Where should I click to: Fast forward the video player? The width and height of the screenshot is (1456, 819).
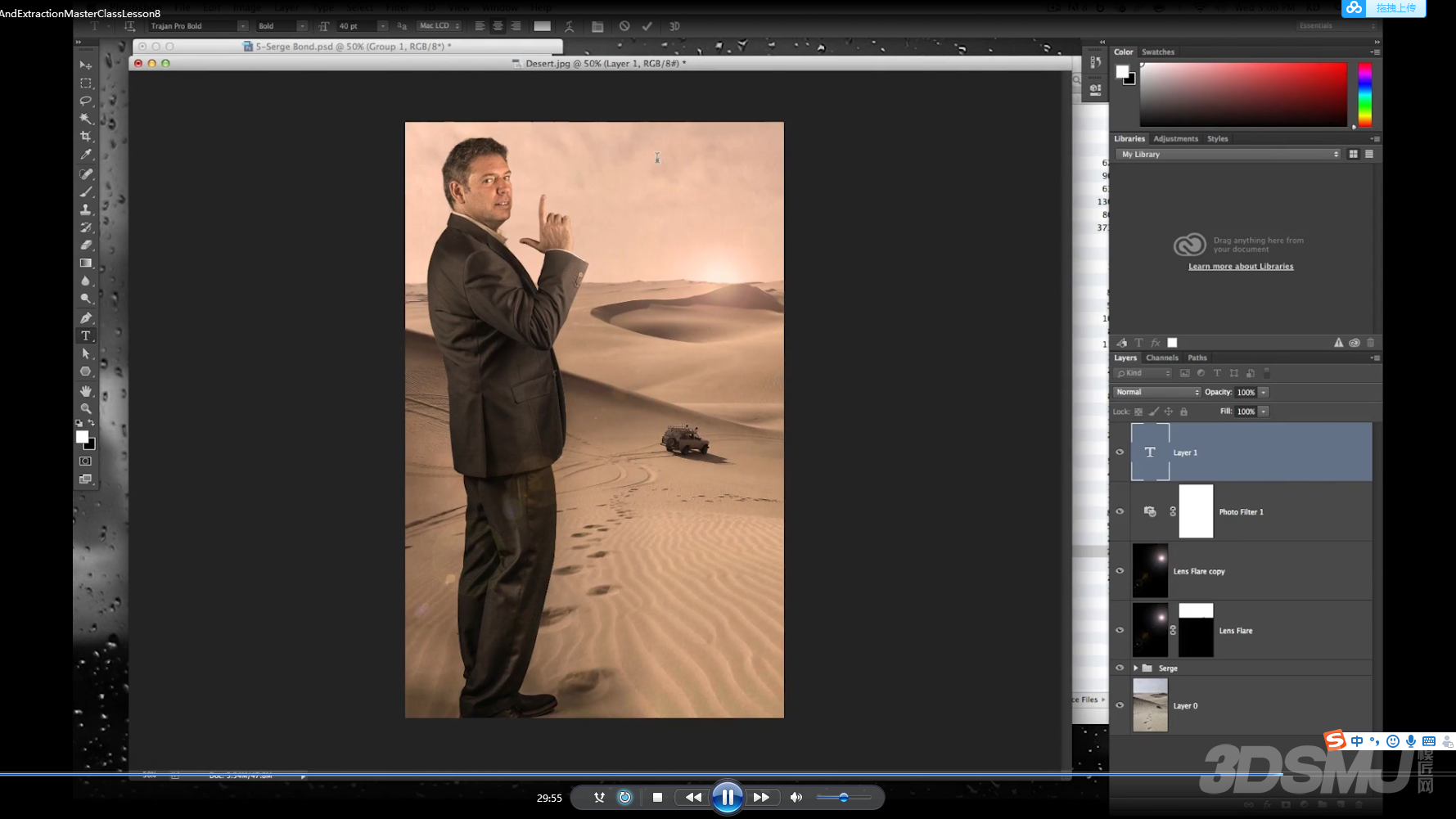tap(761, 797)
